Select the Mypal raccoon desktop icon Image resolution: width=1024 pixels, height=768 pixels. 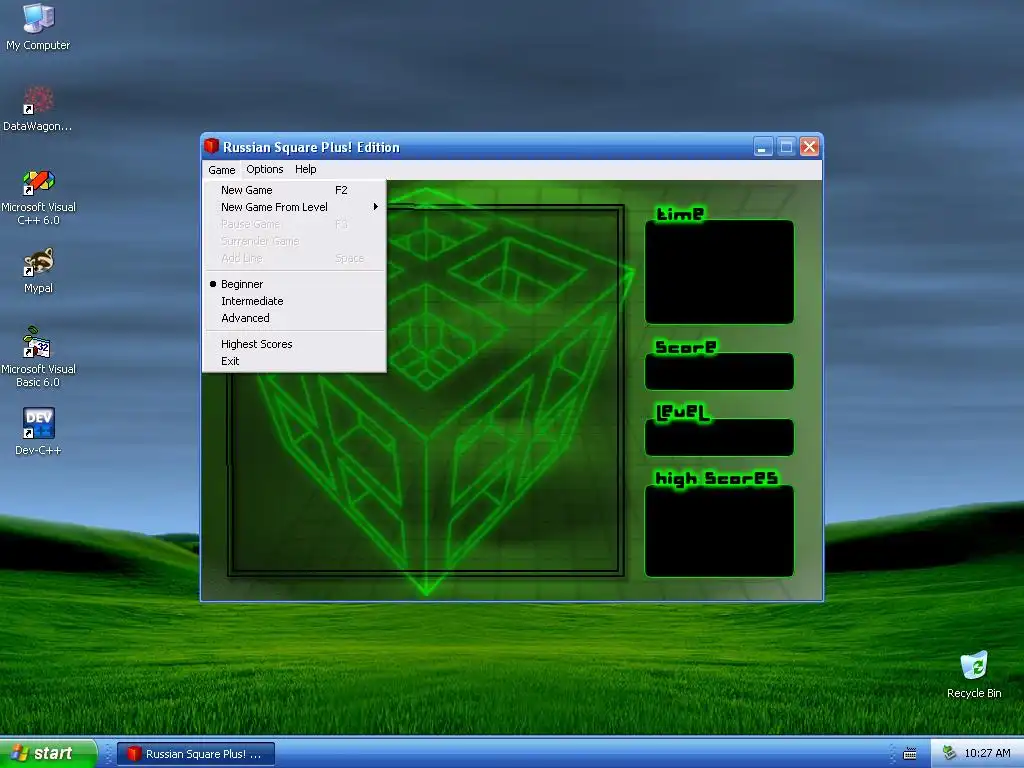38,270
